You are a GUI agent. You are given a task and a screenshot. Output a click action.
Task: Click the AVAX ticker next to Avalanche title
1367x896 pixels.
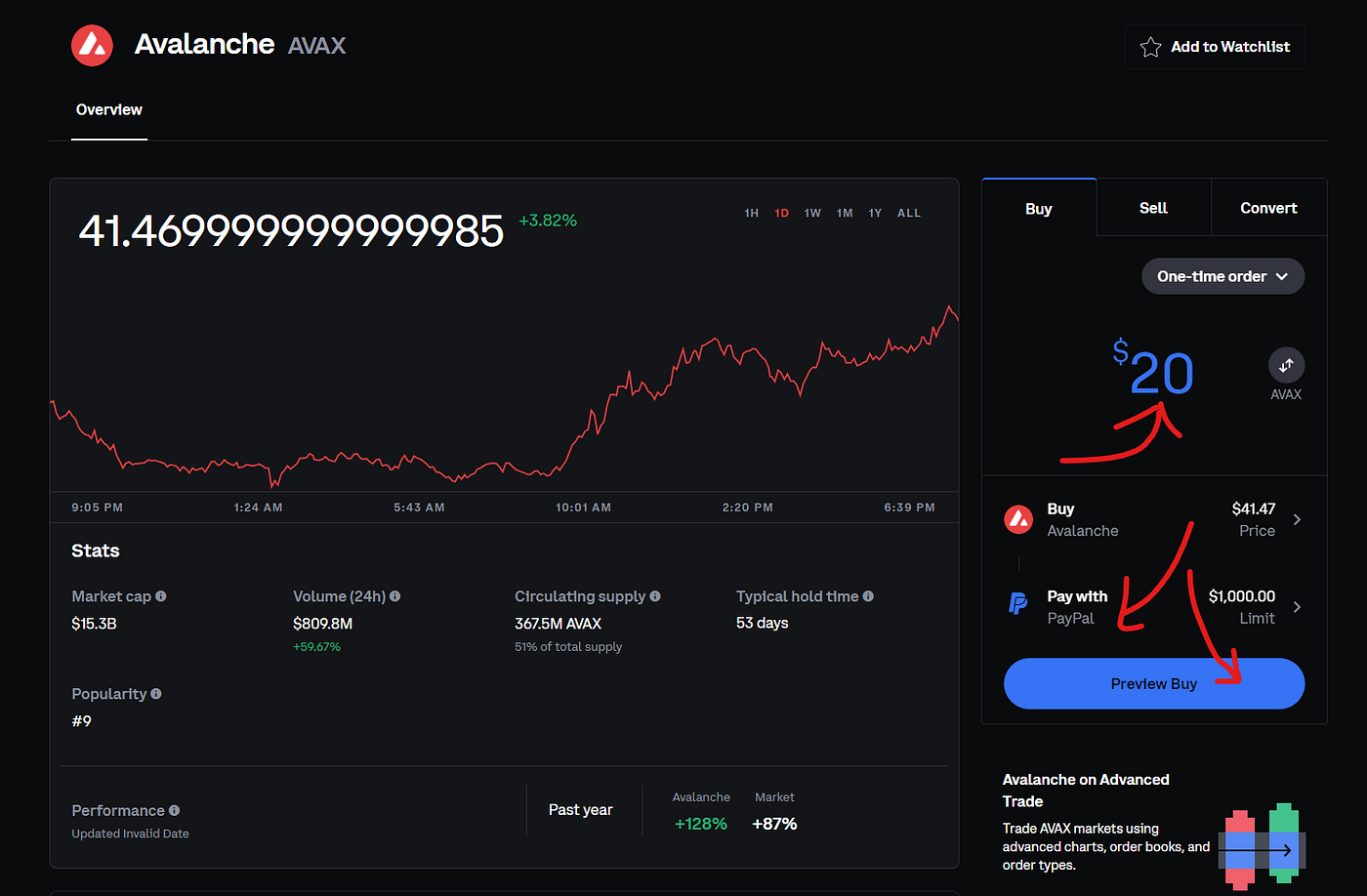click(x=316, y=46)
